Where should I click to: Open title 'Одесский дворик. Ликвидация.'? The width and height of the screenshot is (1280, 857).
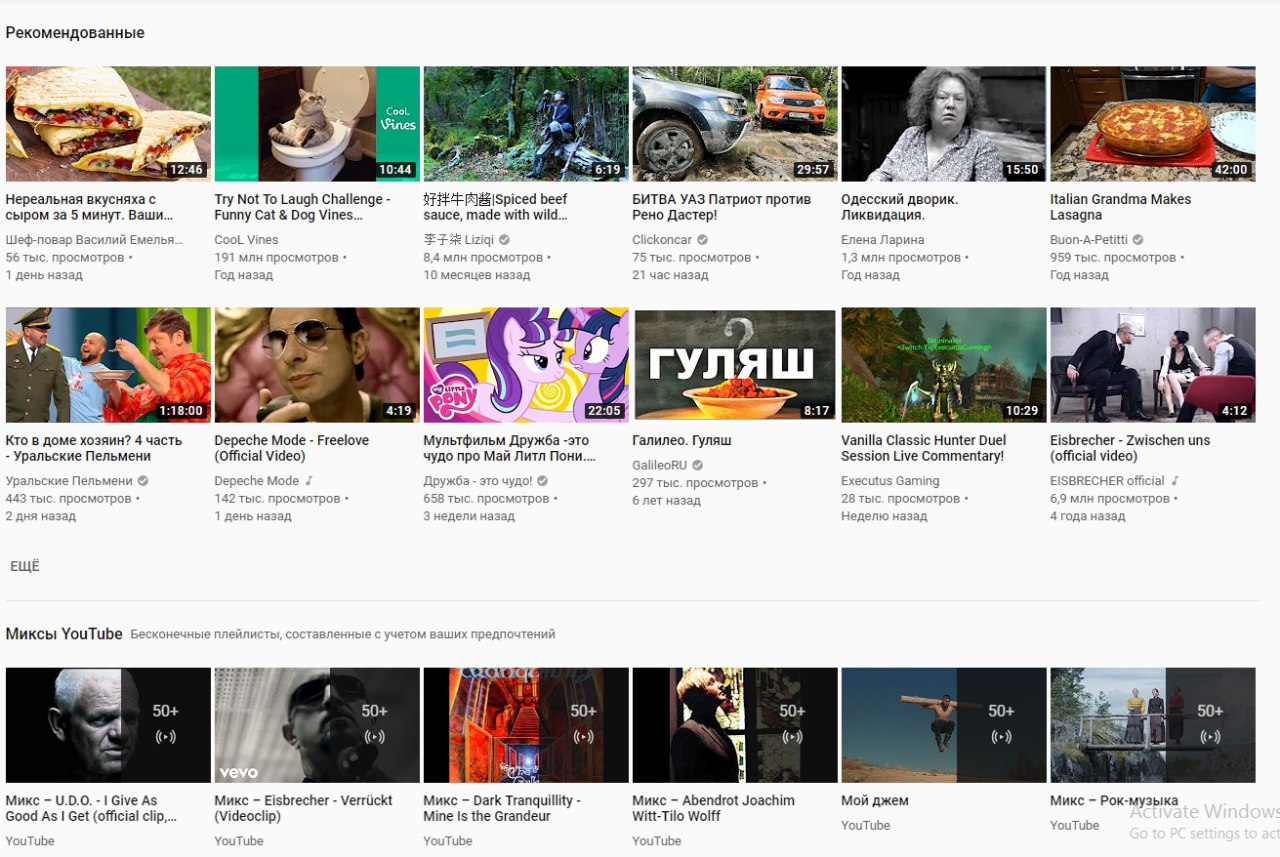(900, 207)
